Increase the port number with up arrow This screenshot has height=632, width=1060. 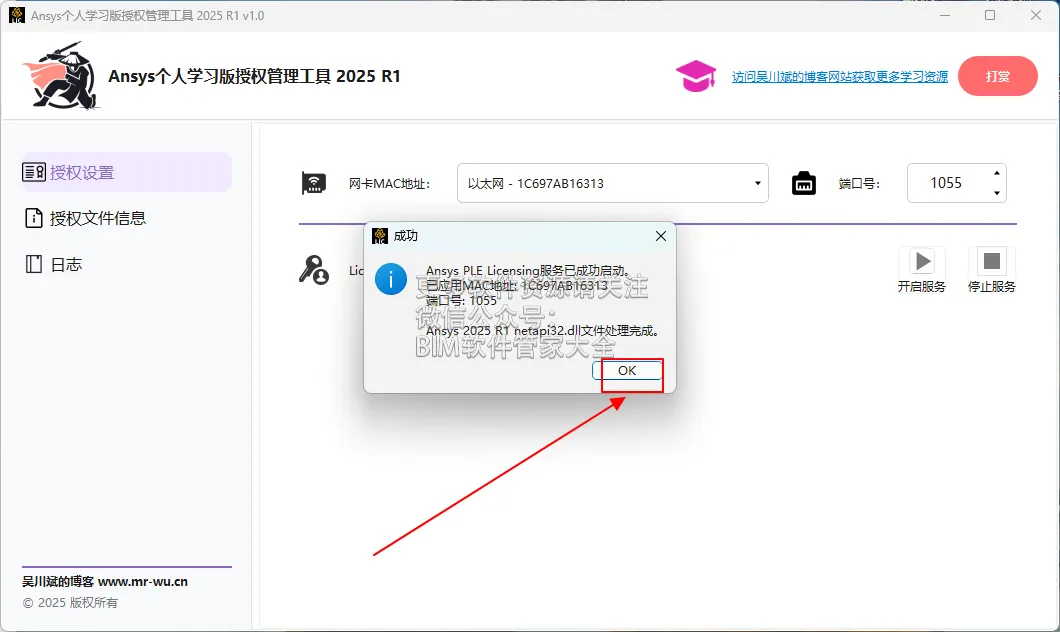996,174
